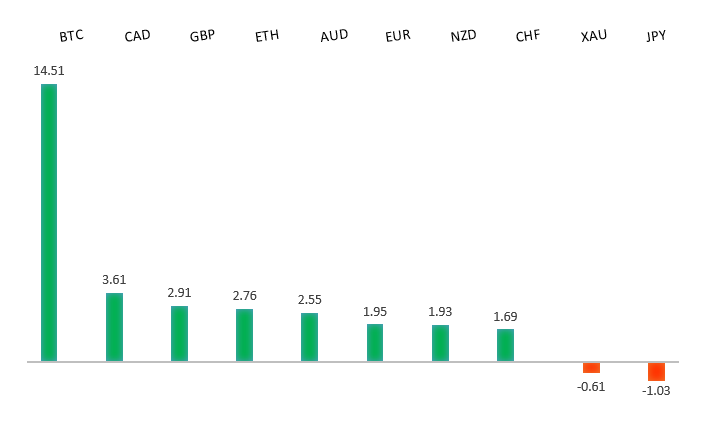The width and height of the screenshot is (713, 421).
Task: Click the XAU category label
Action: [x=593, y=36]
